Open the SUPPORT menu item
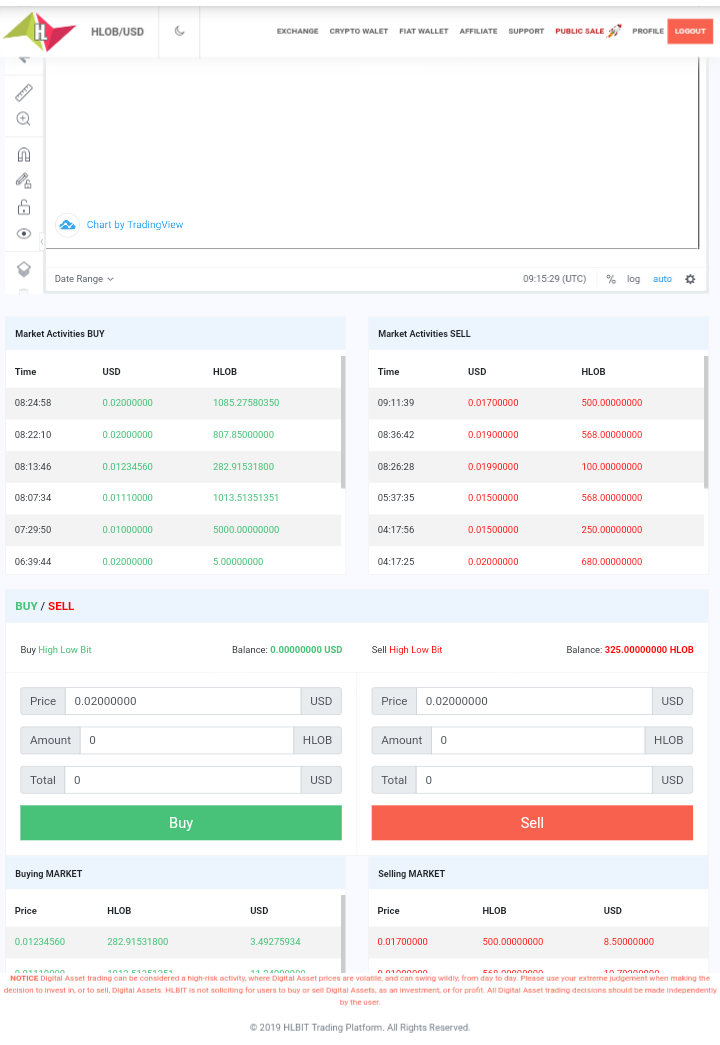This screenshot has height=1045, width=720. (526, 31)
